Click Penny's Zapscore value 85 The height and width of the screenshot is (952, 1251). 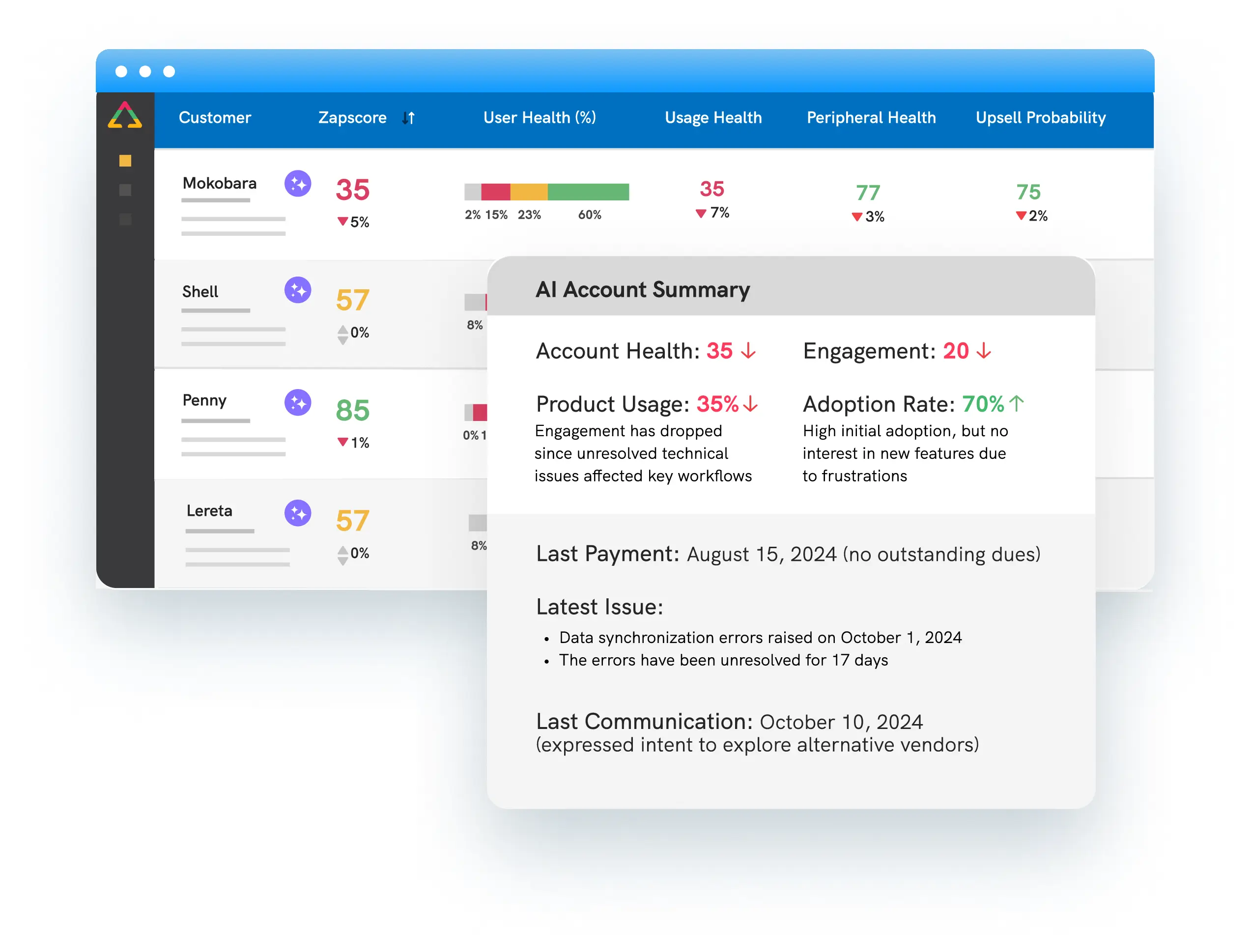tap(353, 410)
